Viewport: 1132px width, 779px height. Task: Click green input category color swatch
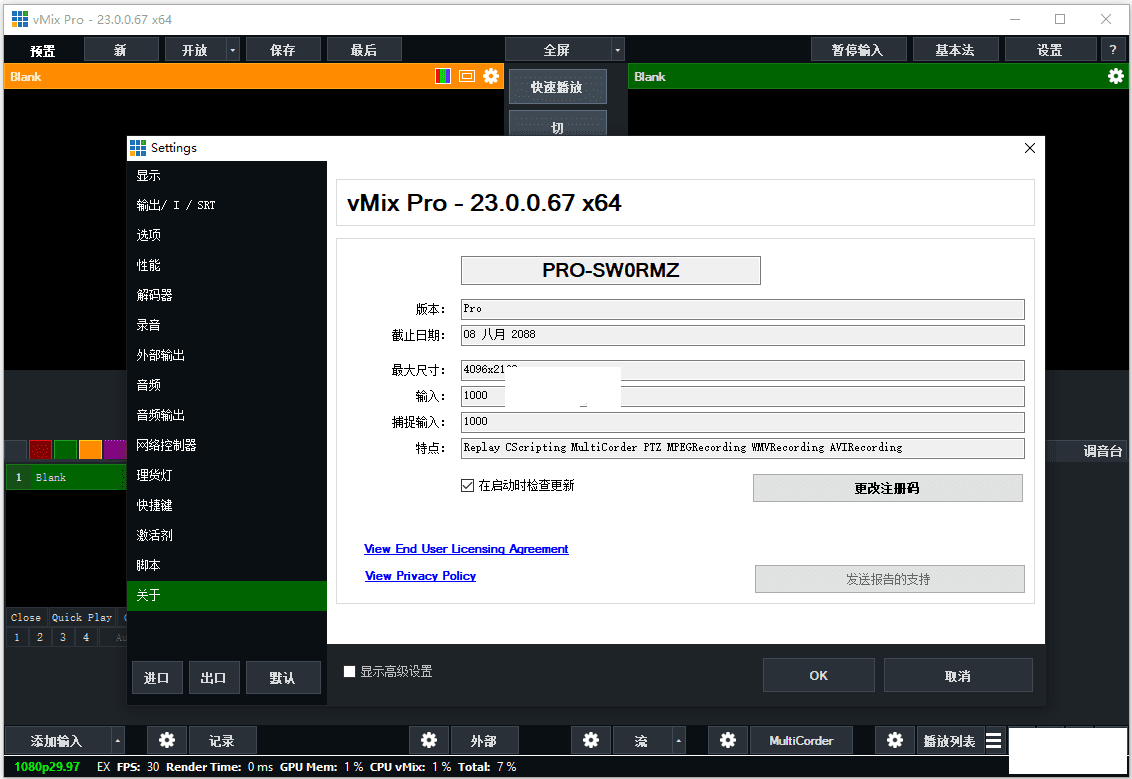click(66, 449)
